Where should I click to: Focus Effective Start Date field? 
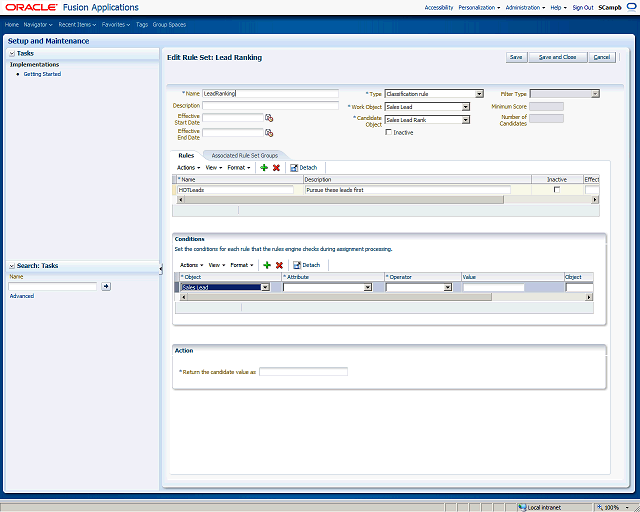pyautogui.click(x=233, y=118)
